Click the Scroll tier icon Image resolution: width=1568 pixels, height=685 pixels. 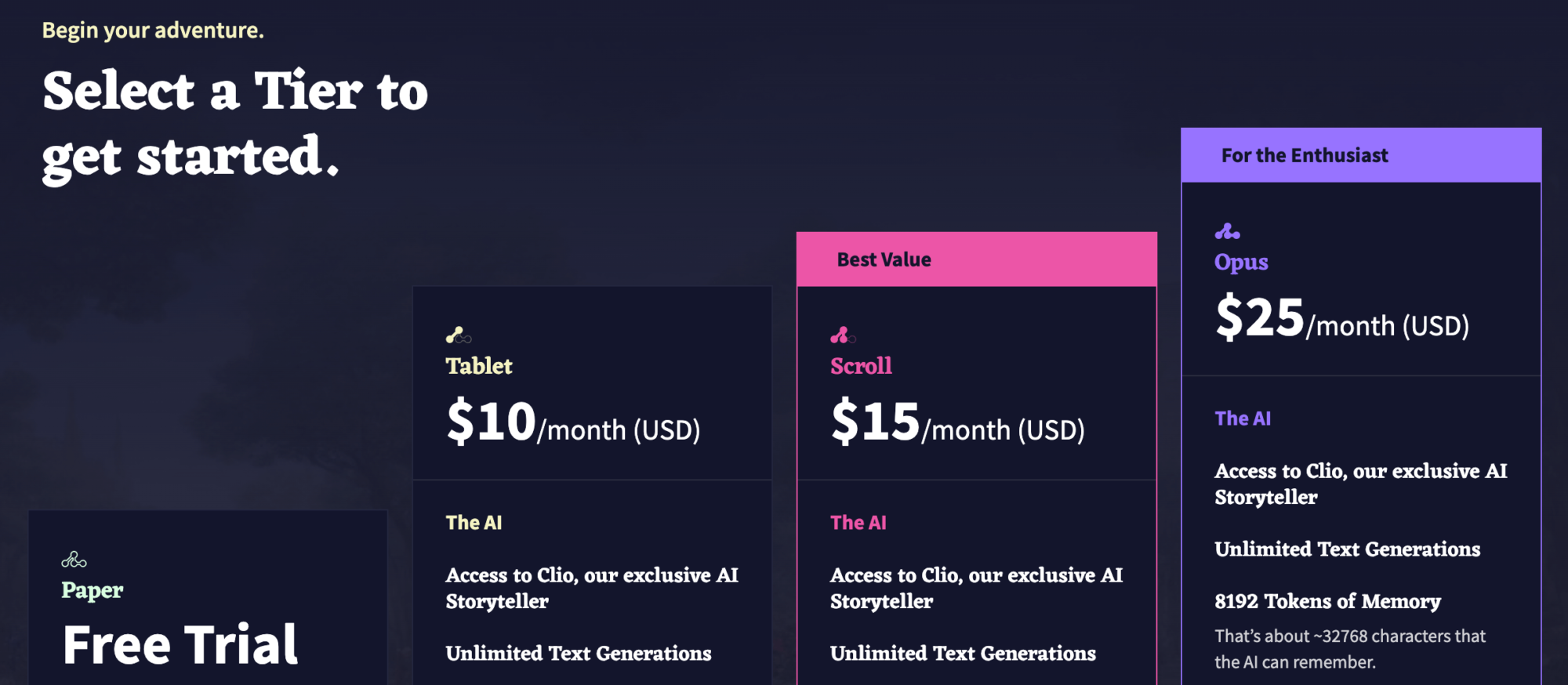(x=843, y=335)
